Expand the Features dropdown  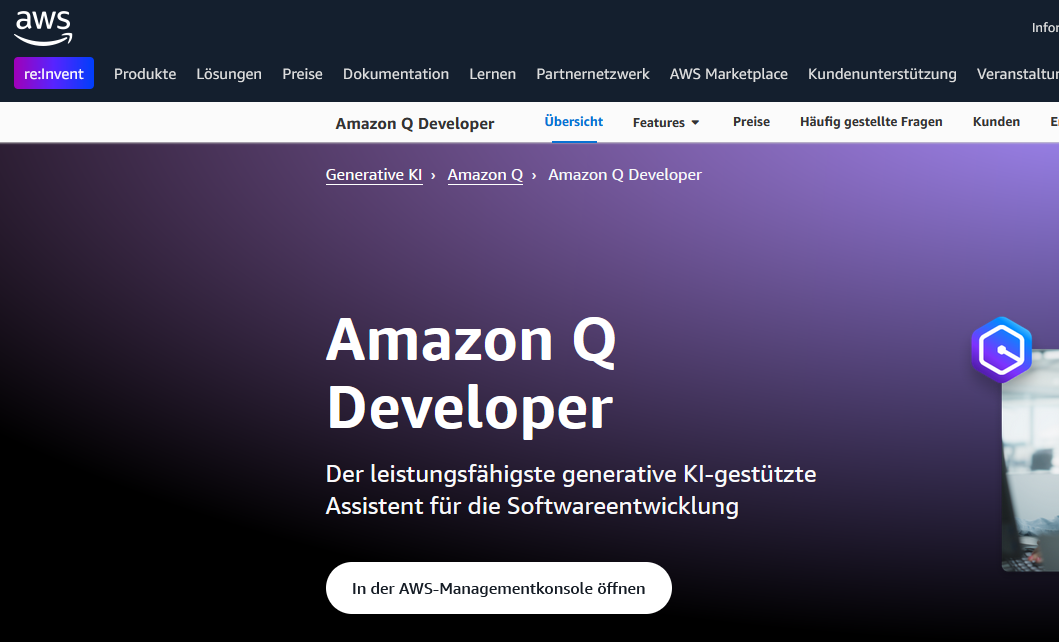point(666,122)
